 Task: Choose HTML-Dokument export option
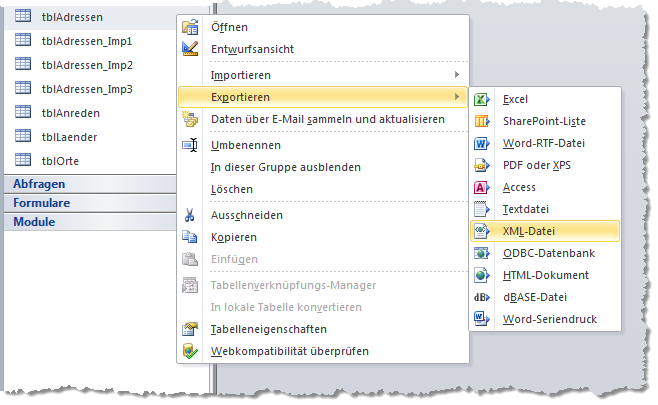click(545, 275)
